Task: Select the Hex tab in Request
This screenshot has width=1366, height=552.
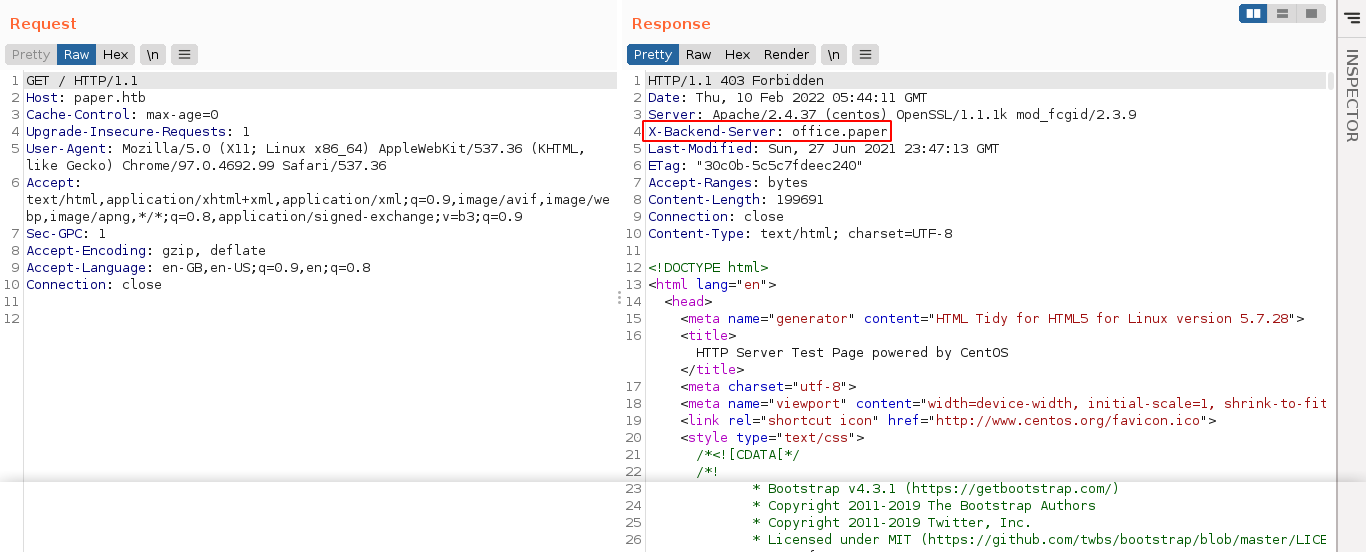Action: [115, 55]
